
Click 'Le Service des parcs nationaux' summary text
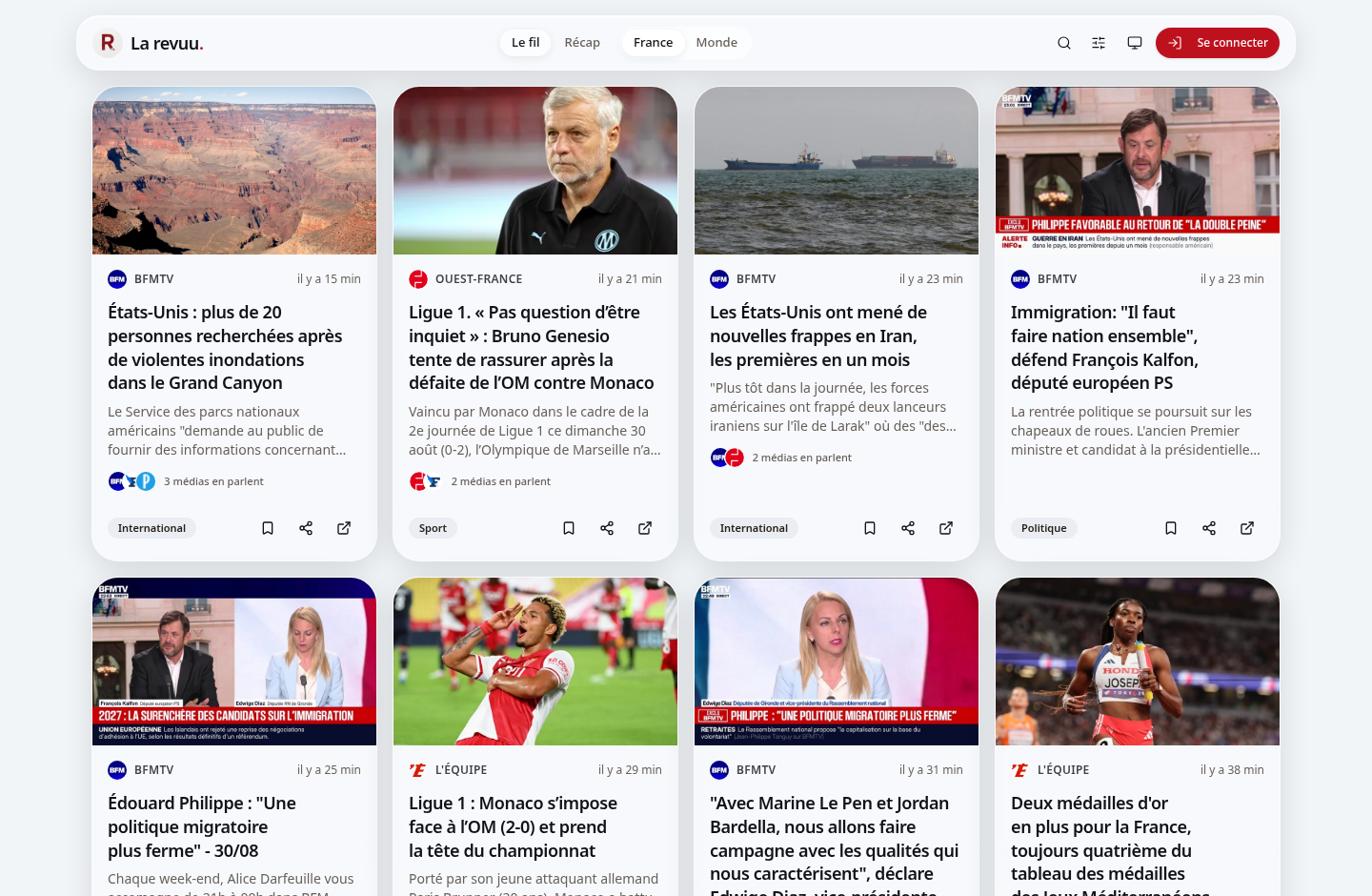coord(227,431)
